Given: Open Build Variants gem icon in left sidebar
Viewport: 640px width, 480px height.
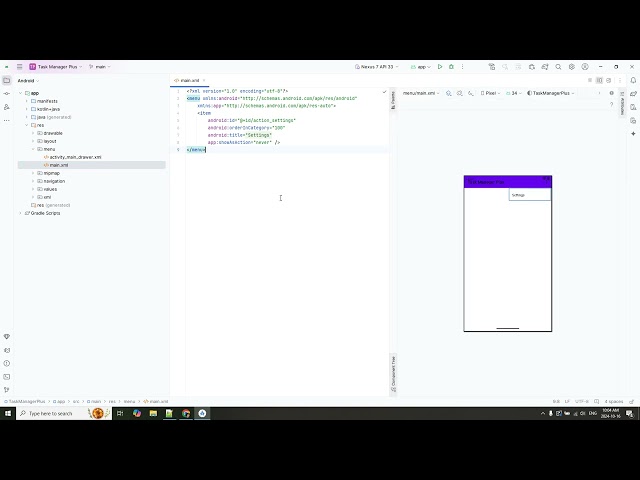Looking at the screenshot, I should [7, 337].
